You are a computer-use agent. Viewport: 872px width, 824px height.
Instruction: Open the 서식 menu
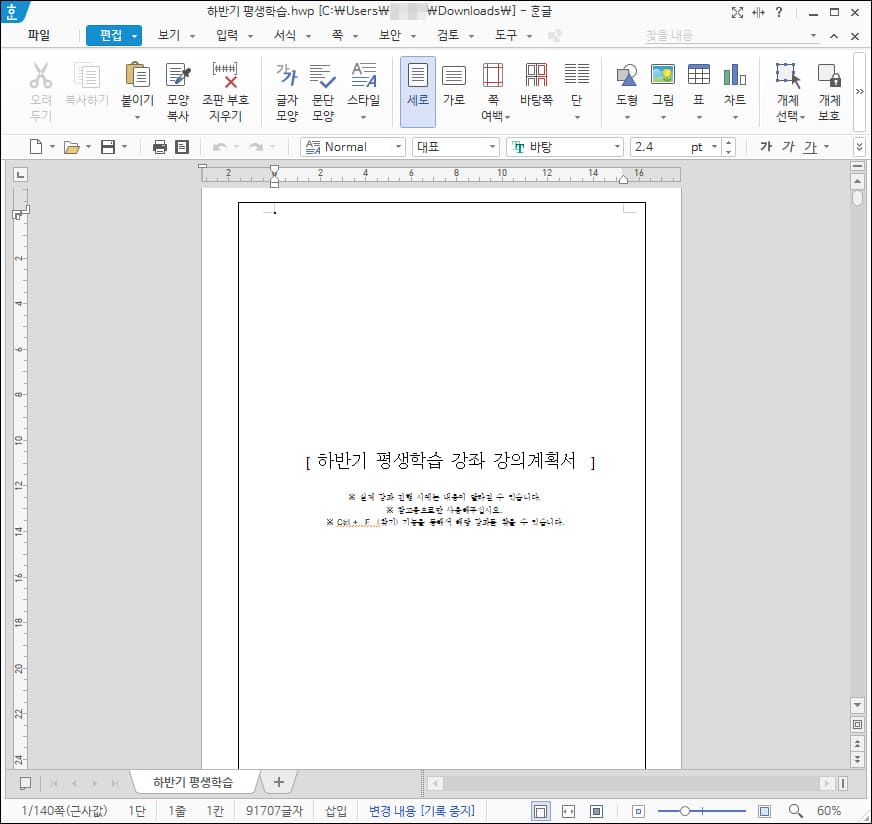(285, 35)
